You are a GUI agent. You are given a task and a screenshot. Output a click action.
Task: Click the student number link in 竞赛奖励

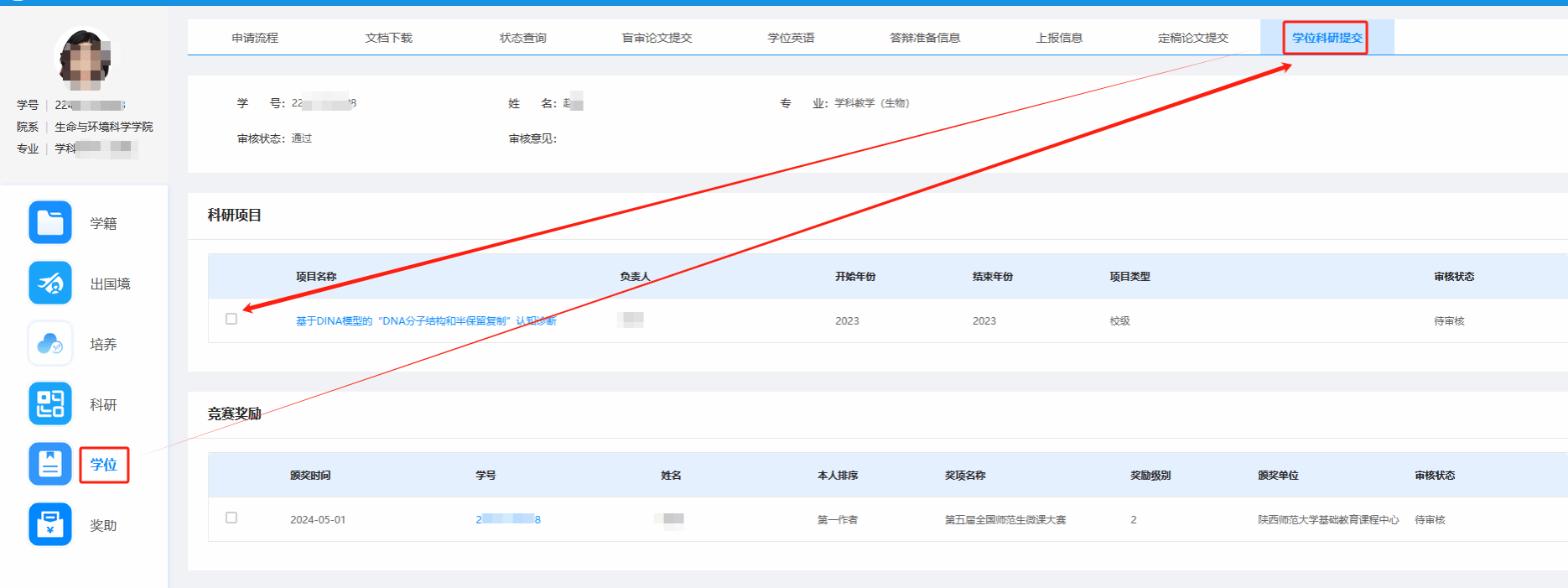[x=508, y=519]
